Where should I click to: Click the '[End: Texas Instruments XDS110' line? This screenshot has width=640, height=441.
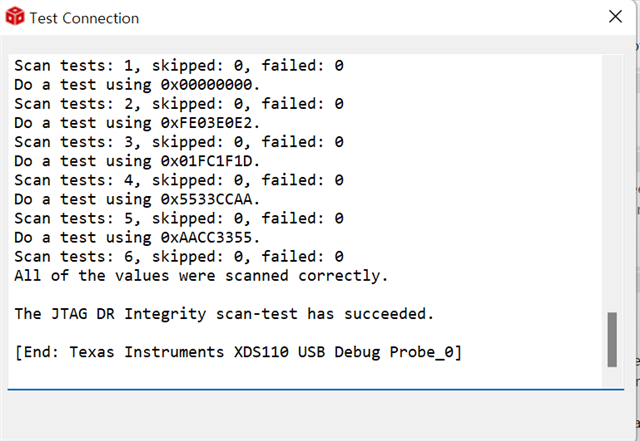pyautogui.click(x=237, y=352)
